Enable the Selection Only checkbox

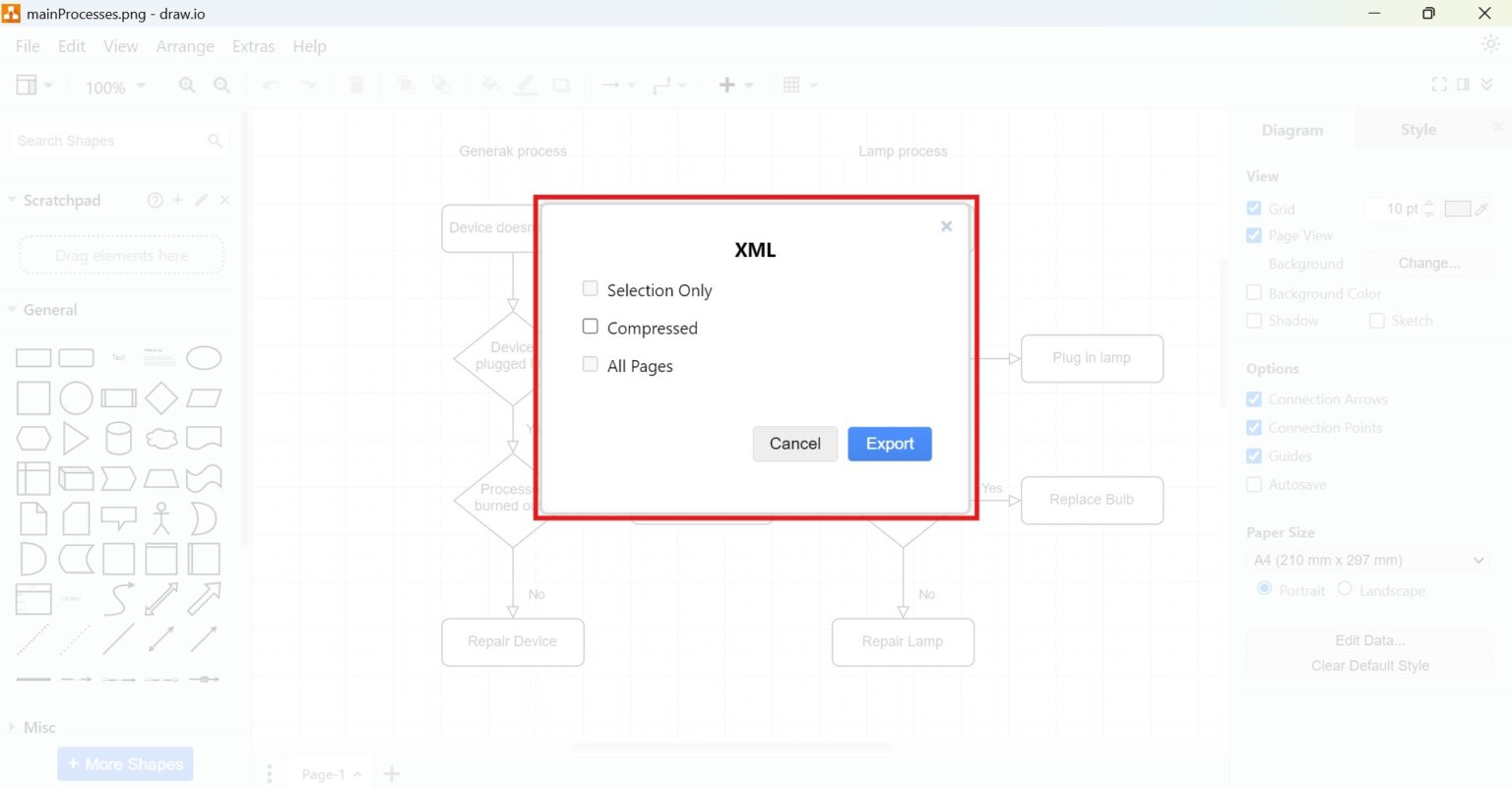[x=590, y=288]
